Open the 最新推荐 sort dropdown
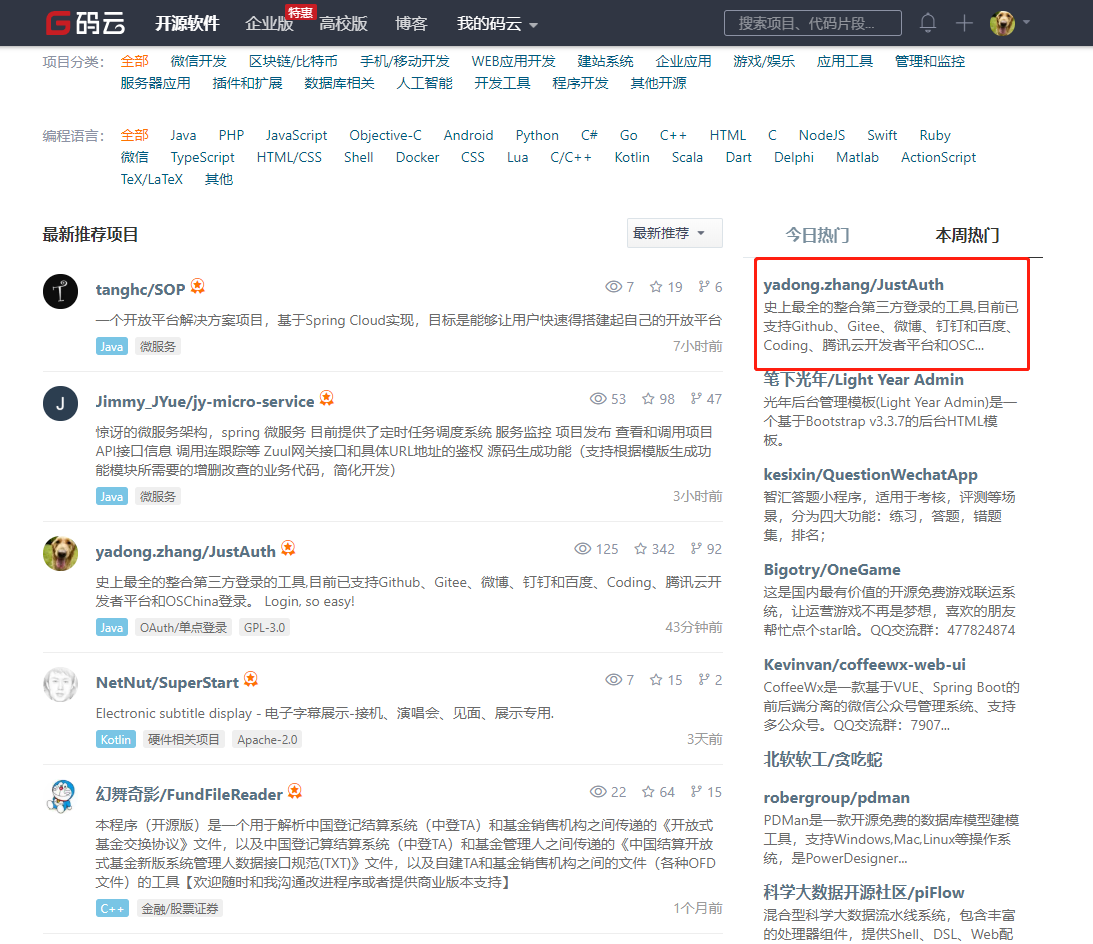1093x944 pixels. pos(674,233)
